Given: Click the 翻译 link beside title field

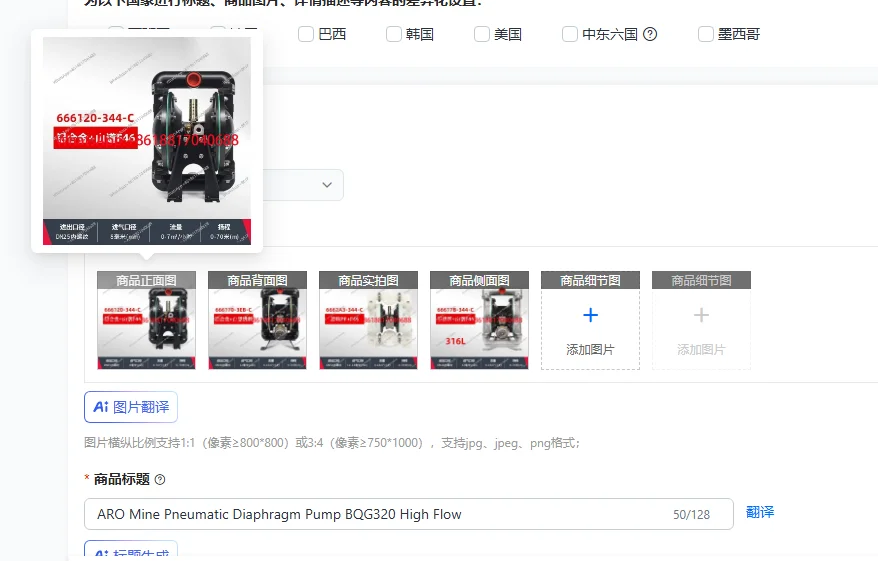Looking at the screenshot, I should [760, 512].
